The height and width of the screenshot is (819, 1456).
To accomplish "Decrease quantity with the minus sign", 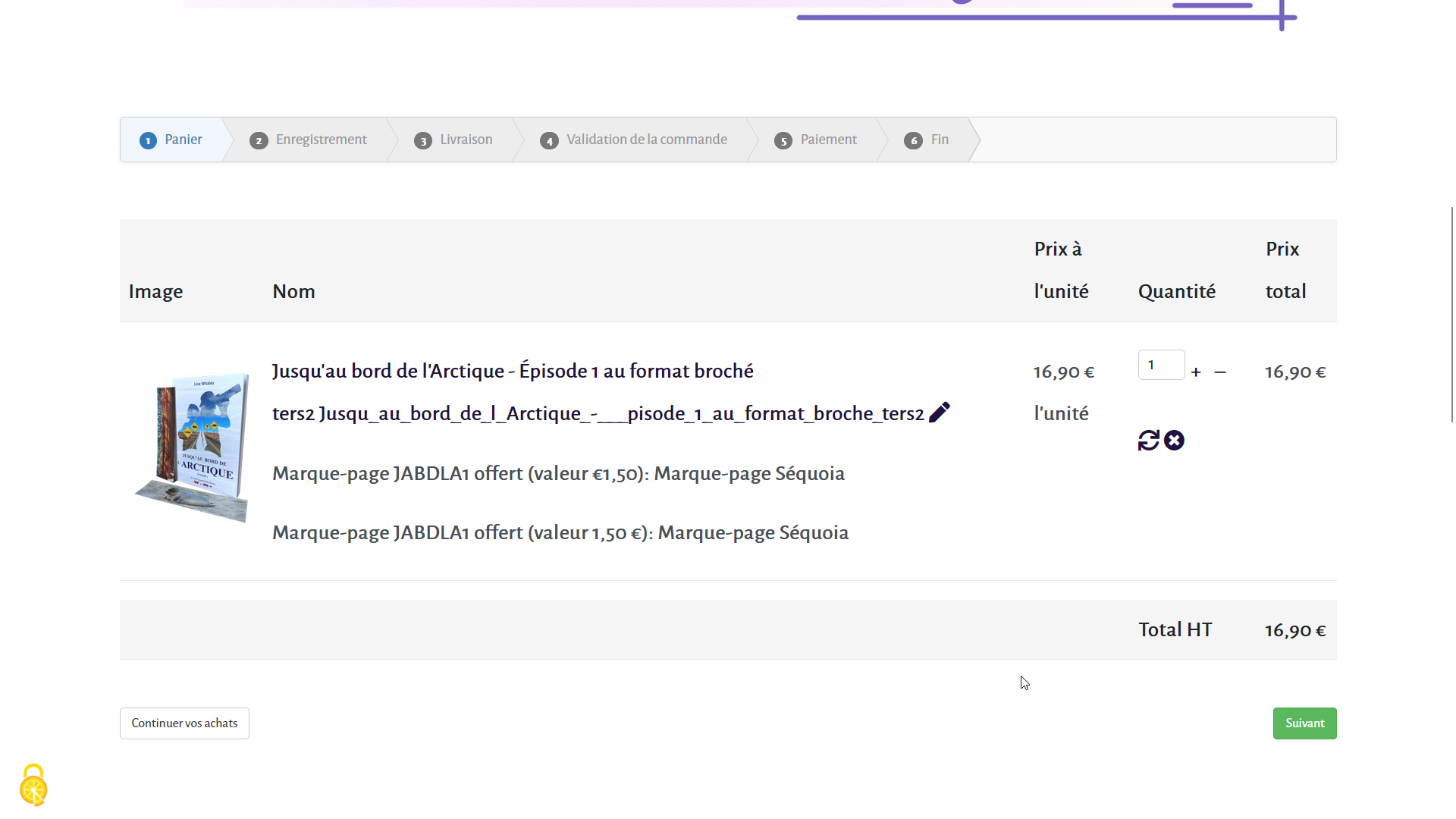I will coord(1220,372).
